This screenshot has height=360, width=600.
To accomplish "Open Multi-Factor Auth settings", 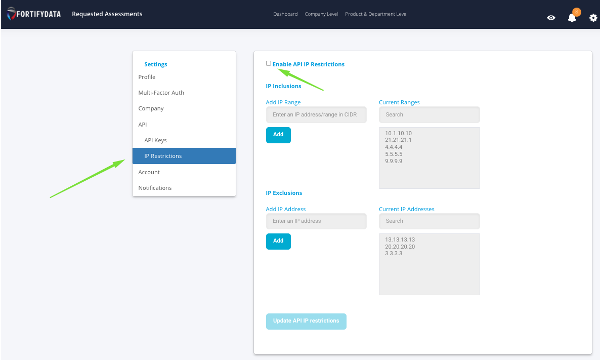I will [161, 93].
